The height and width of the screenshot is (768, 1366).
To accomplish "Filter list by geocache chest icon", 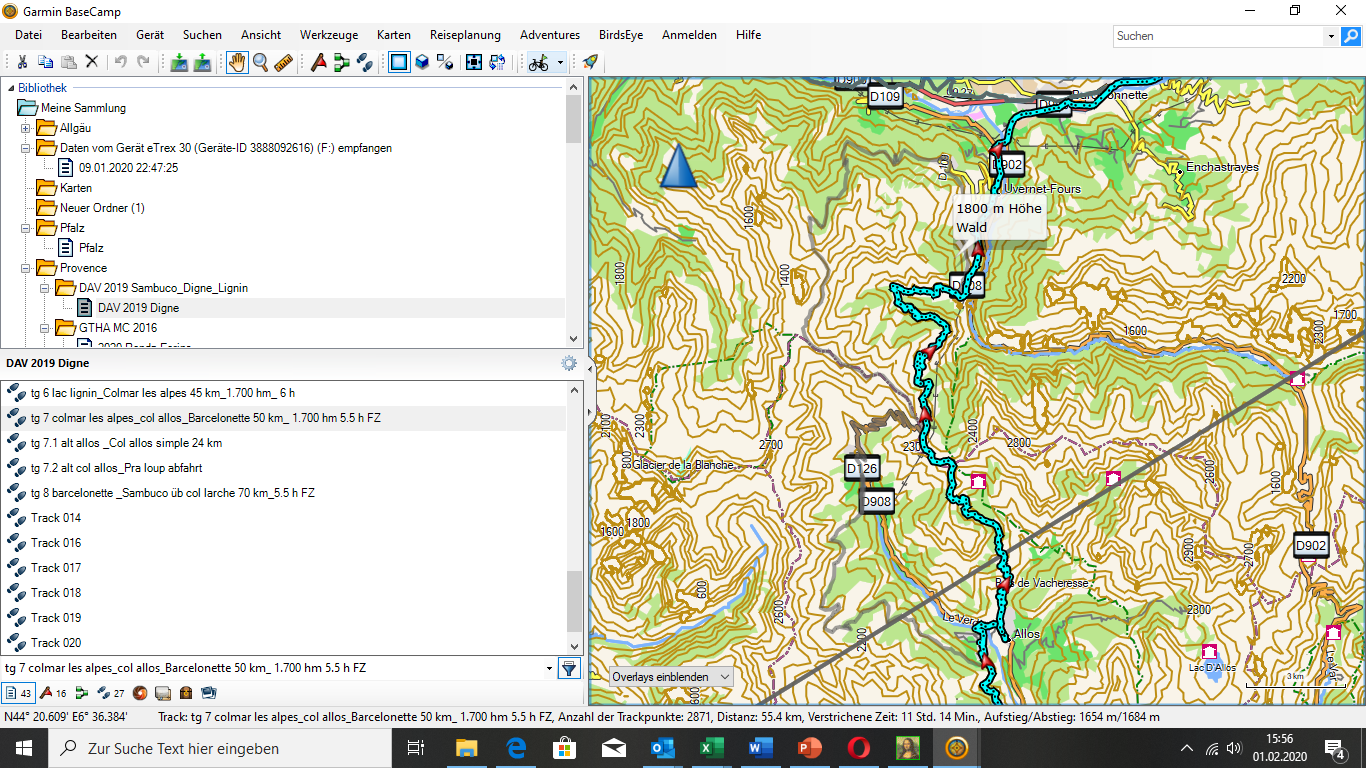I will pos(186,692).
